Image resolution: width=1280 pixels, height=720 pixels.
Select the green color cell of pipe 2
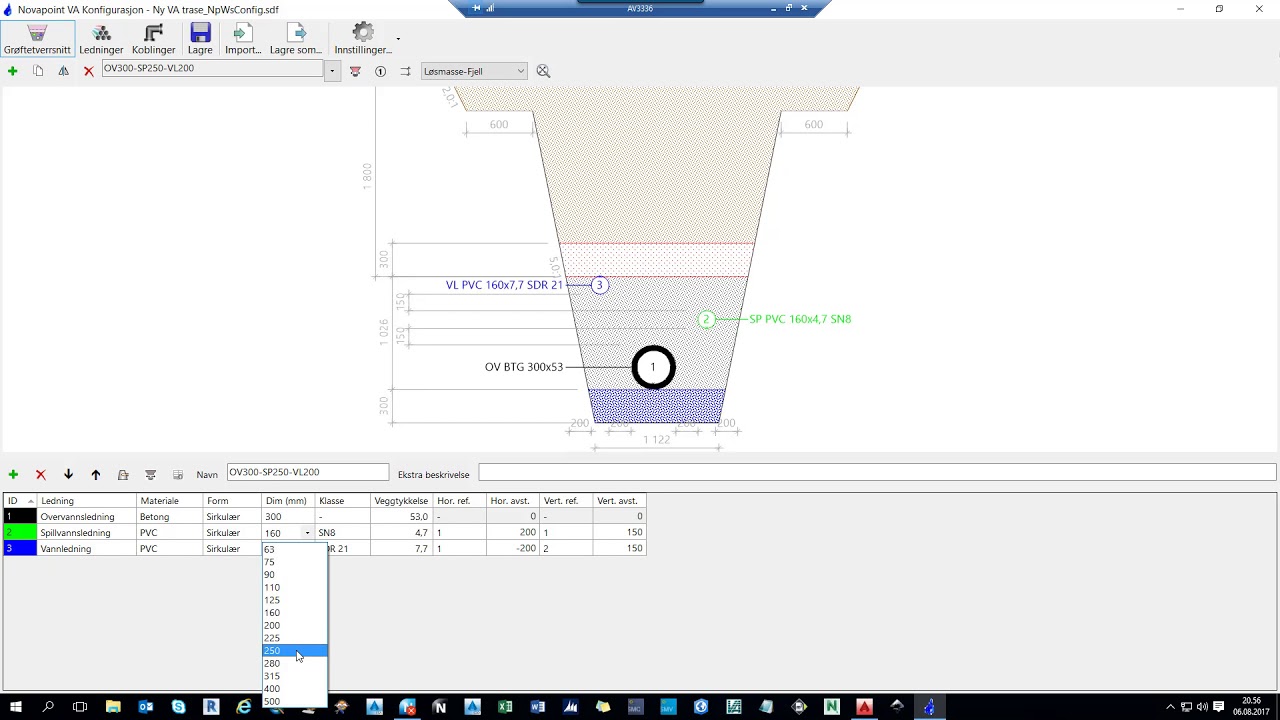(x=20, y=533)
